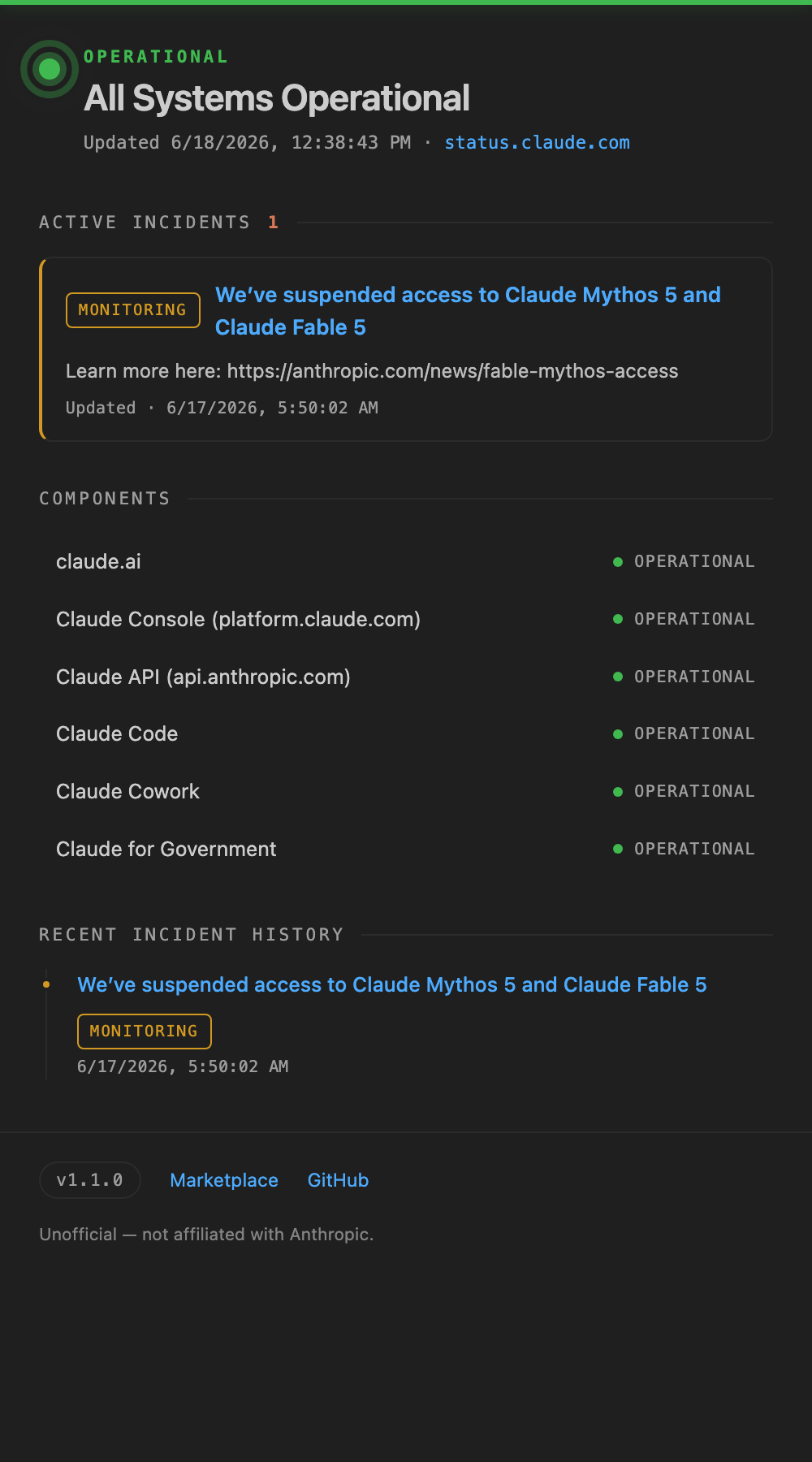Image resolution: width=812 pixels, height=1462 pixels.
Task: Click the green status dot for Claude for Government
Action: [x=618, y=849]
